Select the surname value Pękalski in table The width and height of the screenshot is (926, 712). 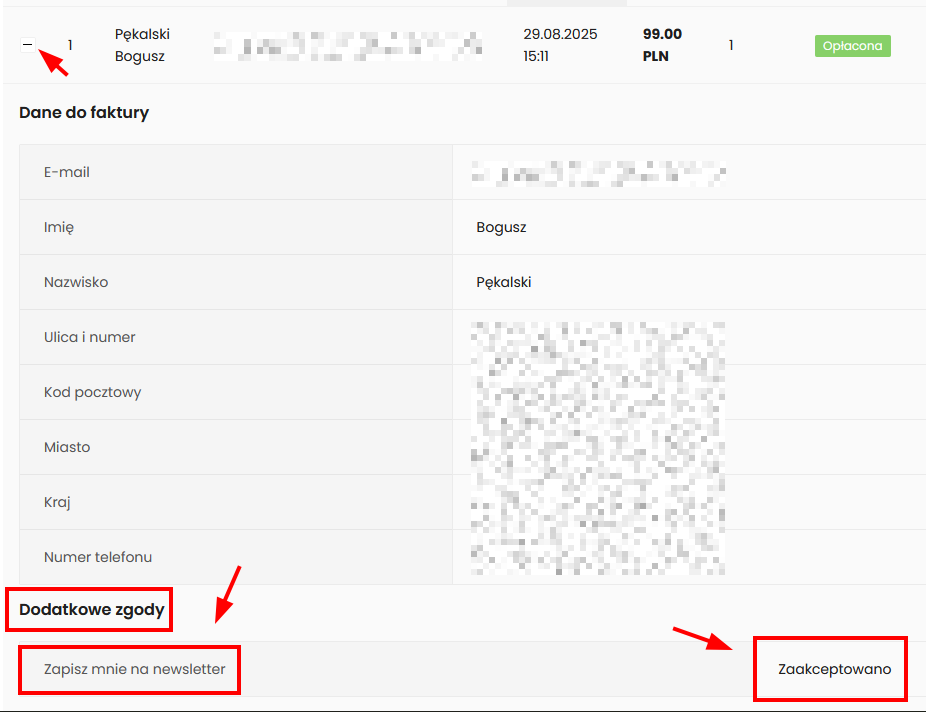[x=504, y=282]
